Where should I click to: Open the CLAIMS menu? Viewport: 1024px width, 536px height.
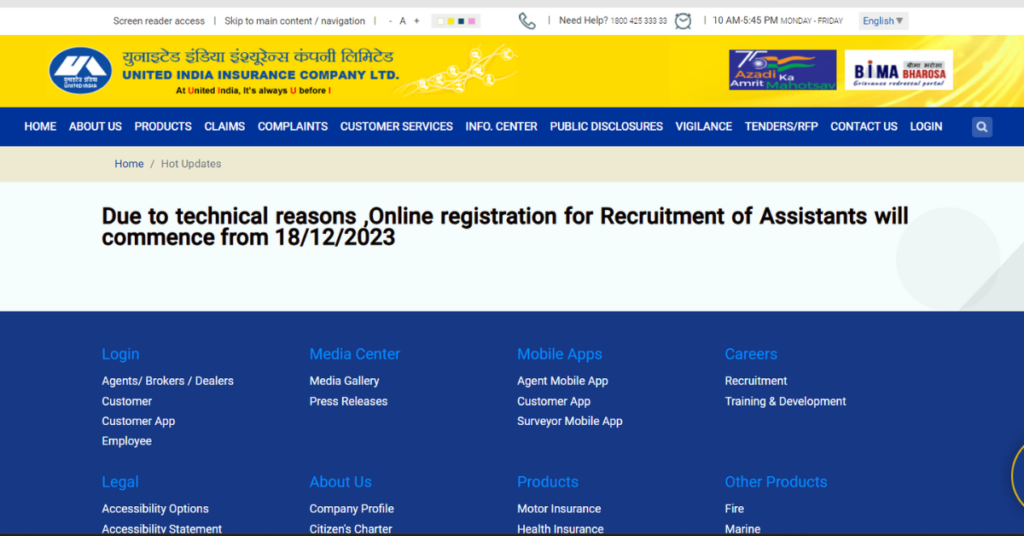point(225,127)
